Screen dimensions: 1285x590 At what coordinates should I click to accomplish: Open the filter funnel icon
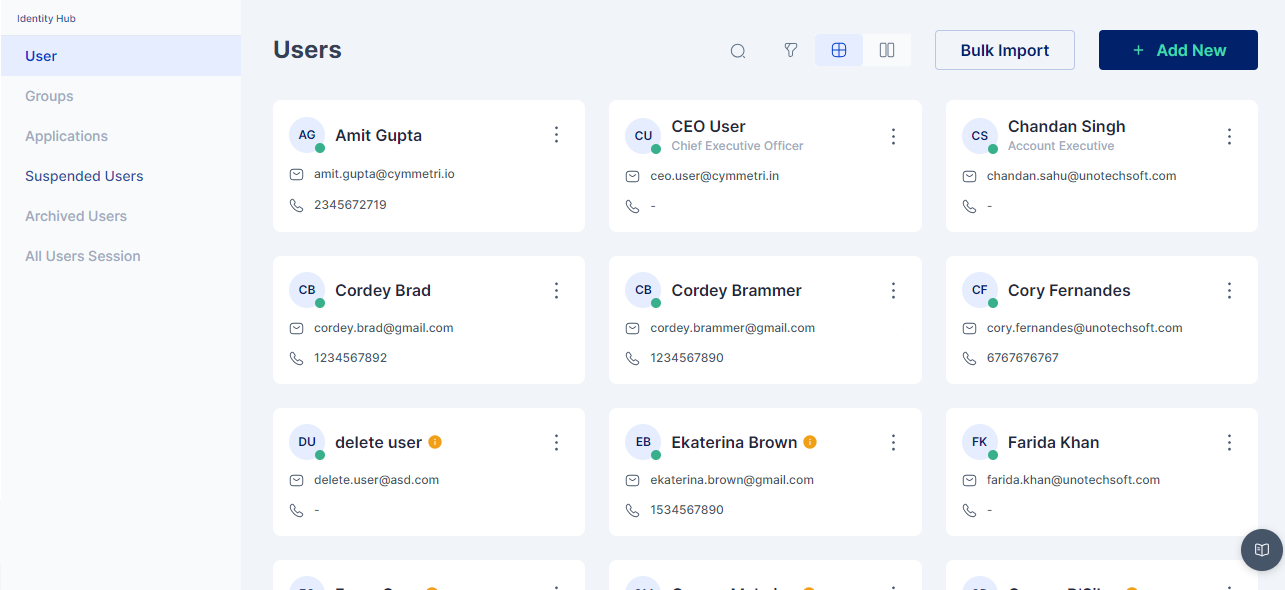coord(791,50)
